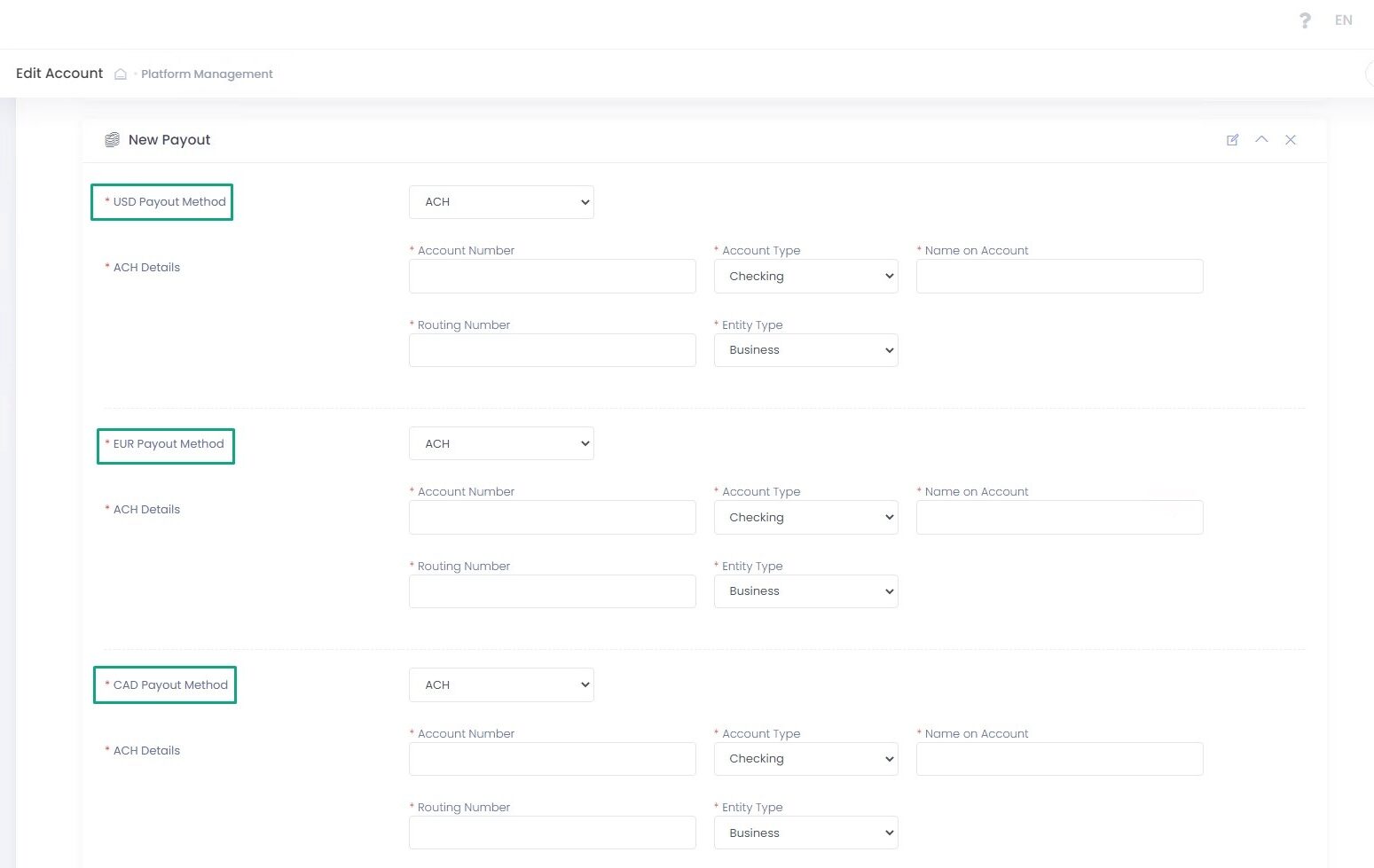
Task: Focus USD Name on Account field
Action: tap(1059, 277)
